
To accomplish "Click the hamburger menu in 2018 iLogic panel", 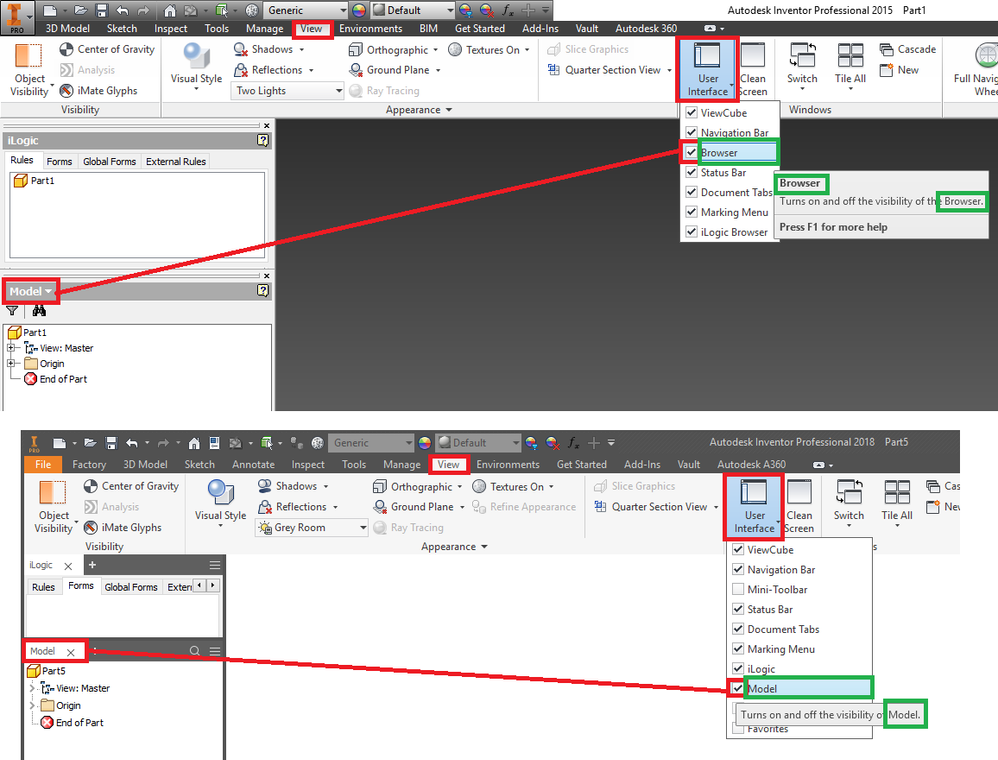I will pos(215,565).
